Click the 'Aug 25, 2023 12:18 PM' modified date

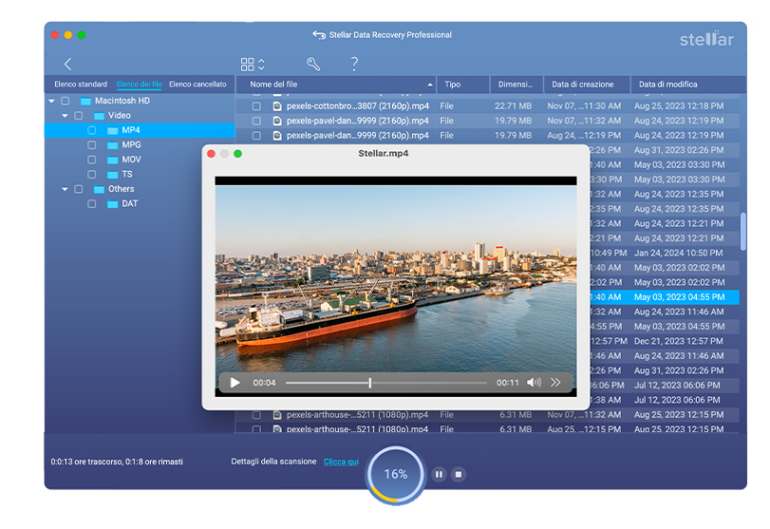pos(678,106)
